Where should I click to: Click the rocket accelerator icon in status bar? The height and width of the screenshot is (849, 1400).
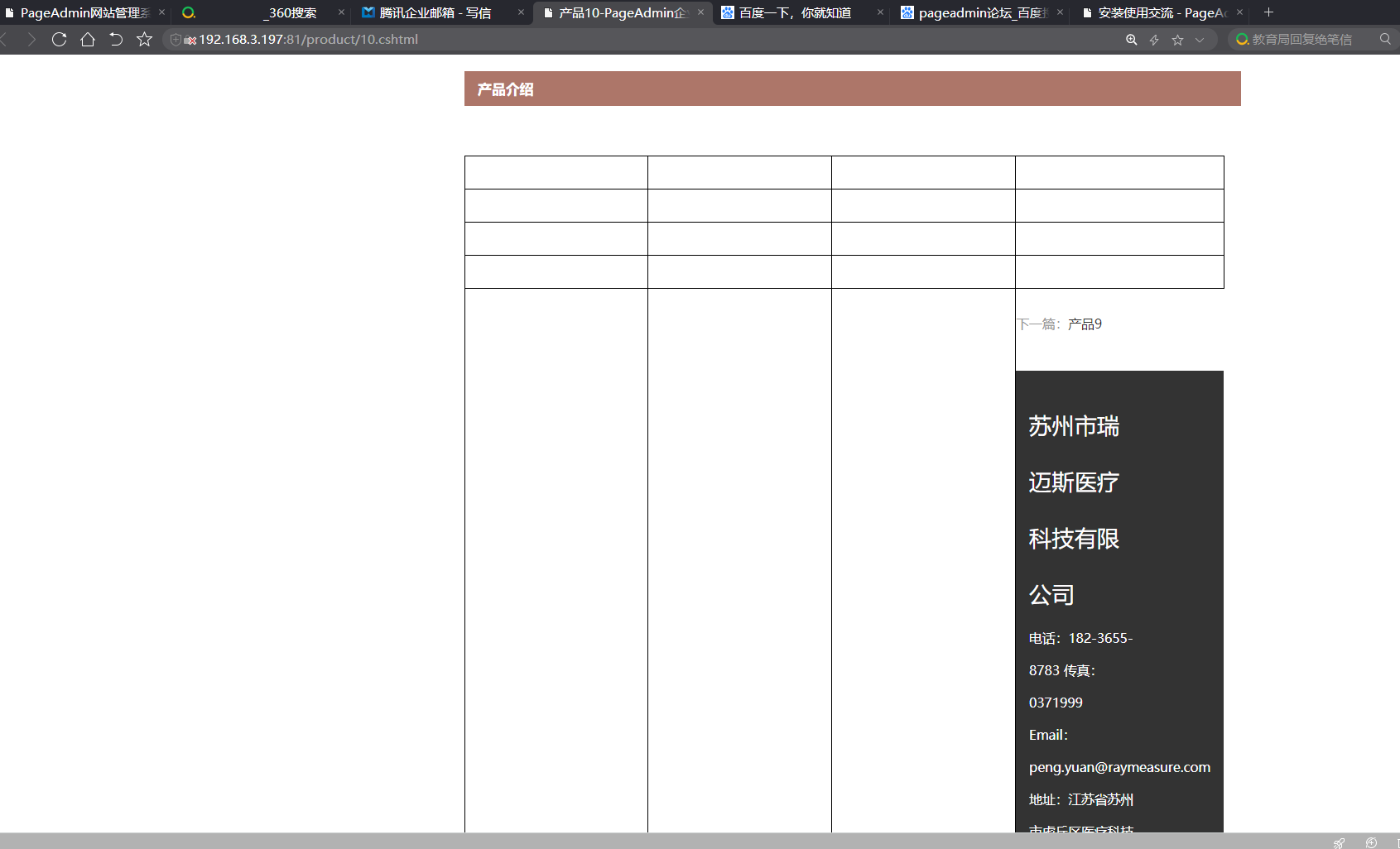(1339, 842)
